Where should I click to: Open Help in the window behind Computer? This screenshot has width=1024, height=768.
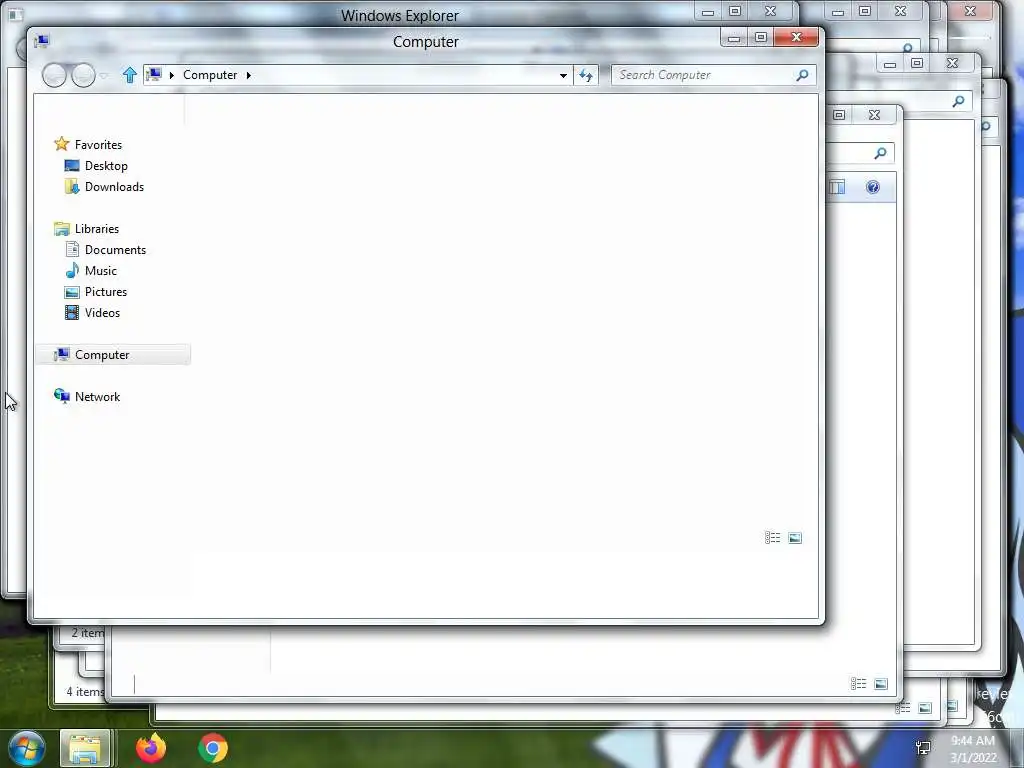(x=872, y=187)
